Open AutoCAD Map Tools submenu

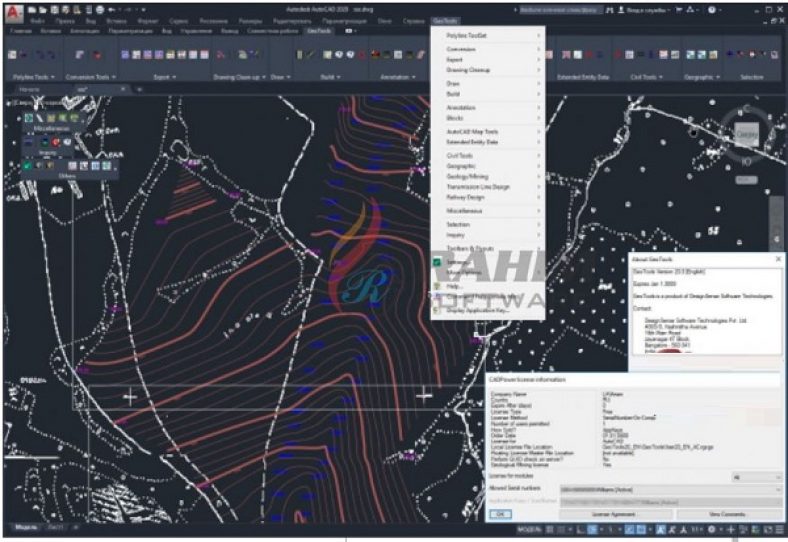tap(487, 131)
